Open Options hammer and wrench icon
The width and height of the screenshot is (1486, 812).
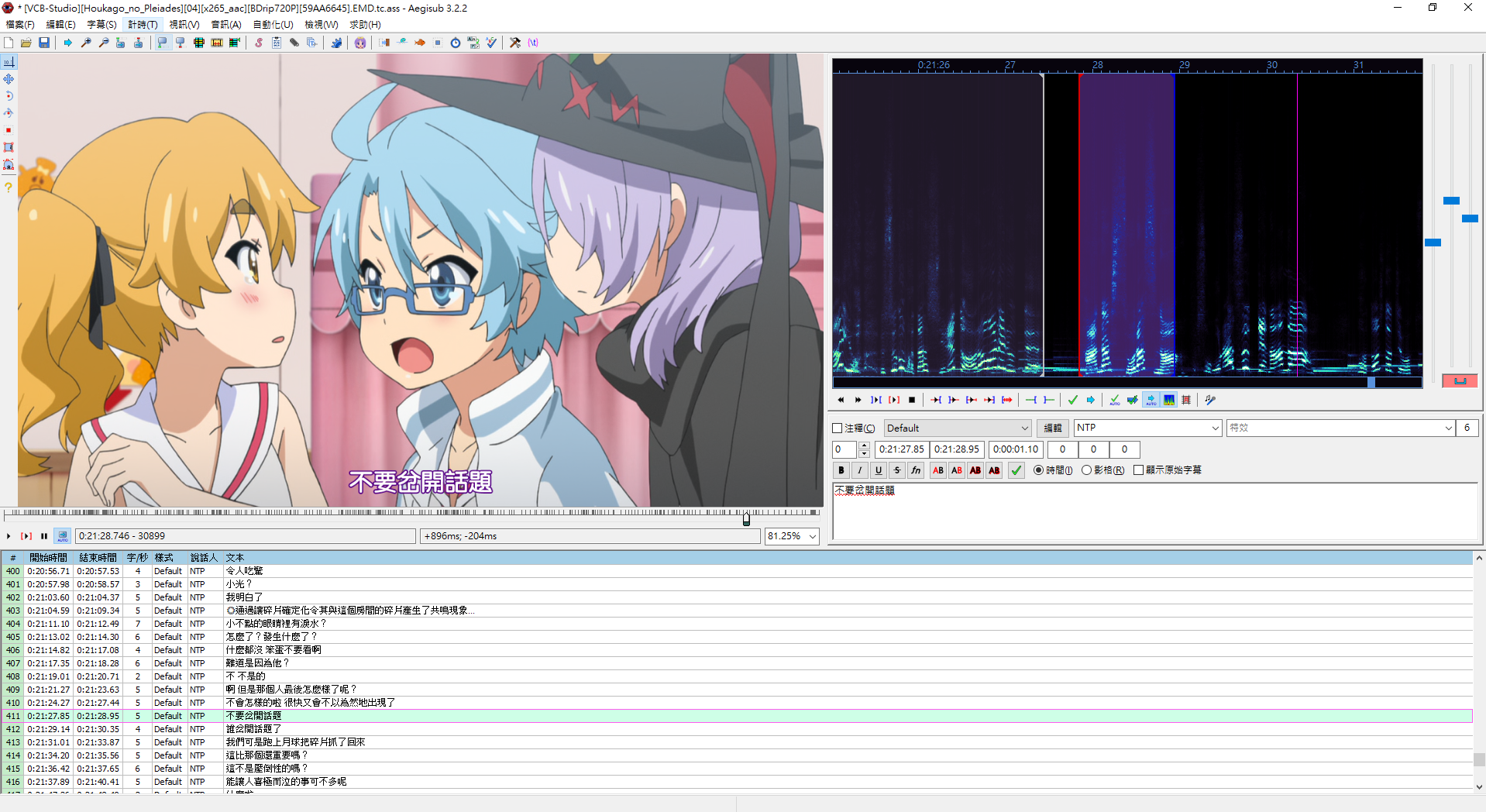pyautogui.click(x=515, y=43)
